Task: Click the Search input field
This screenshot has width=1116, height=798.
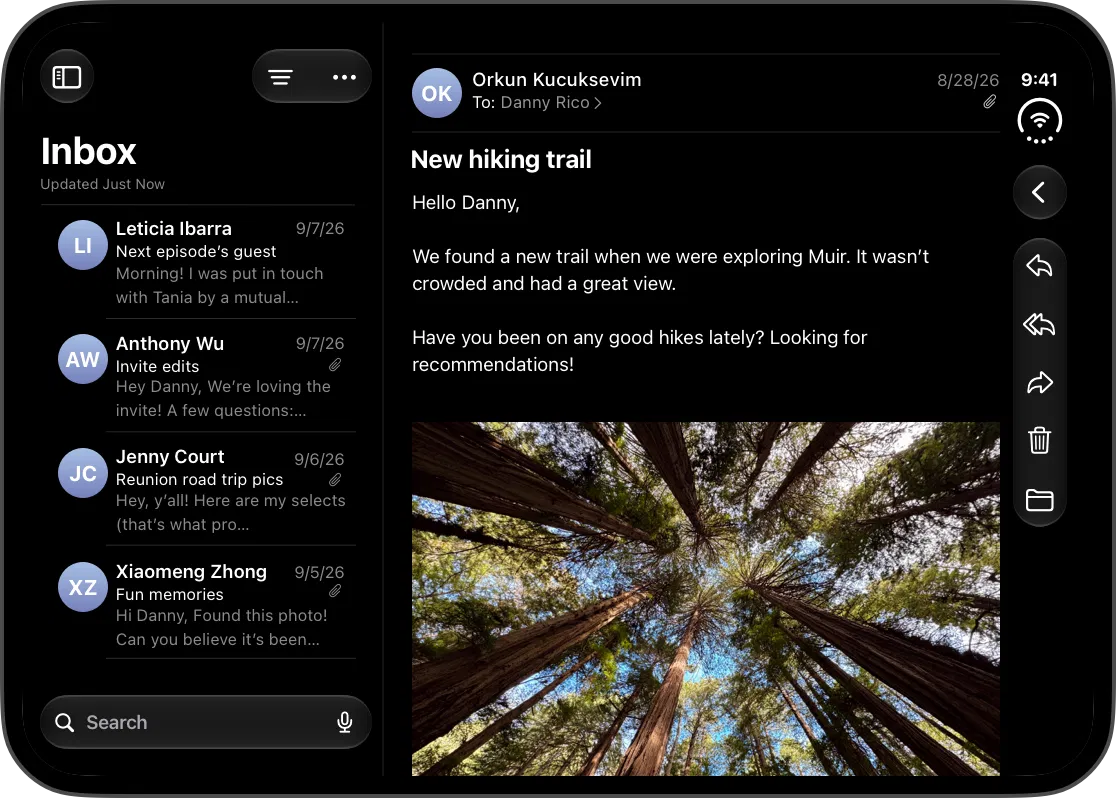Action: [206, 722]
